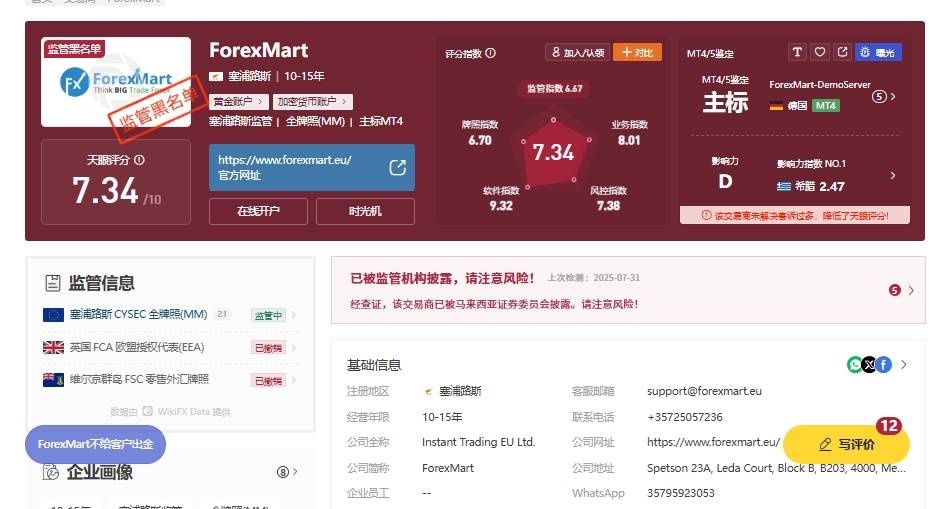Click the company address text
Image resolution: width=941 pixels, height=509 pixels.
776,468
